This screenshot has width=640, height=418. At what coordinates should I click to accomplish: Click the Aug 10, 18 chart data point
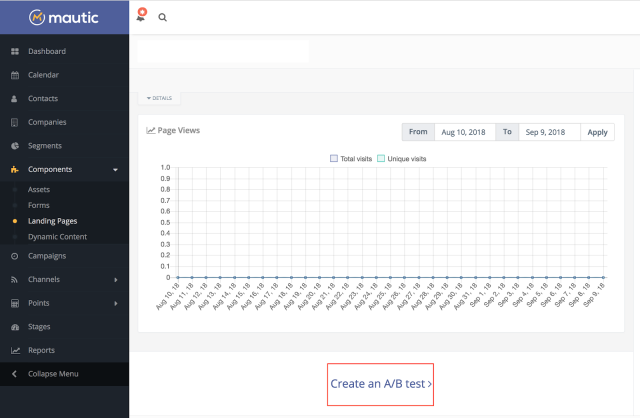pyautogui.click(x=178, y=278)
